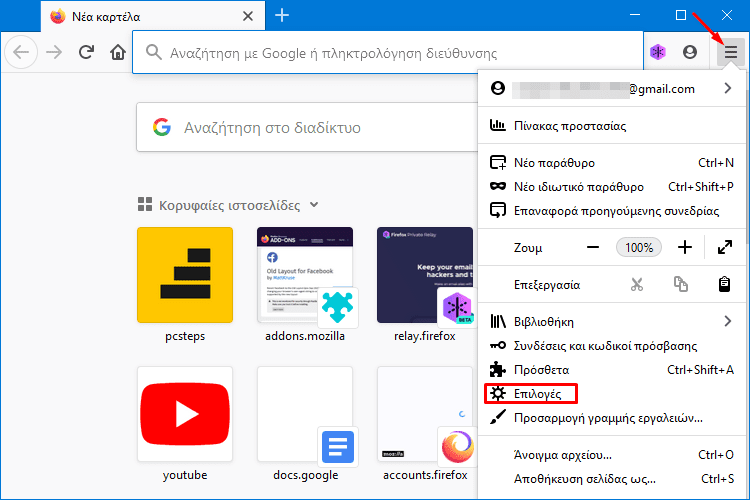
Task: Click the Cut scissors icon
Action: coord(637,284)
